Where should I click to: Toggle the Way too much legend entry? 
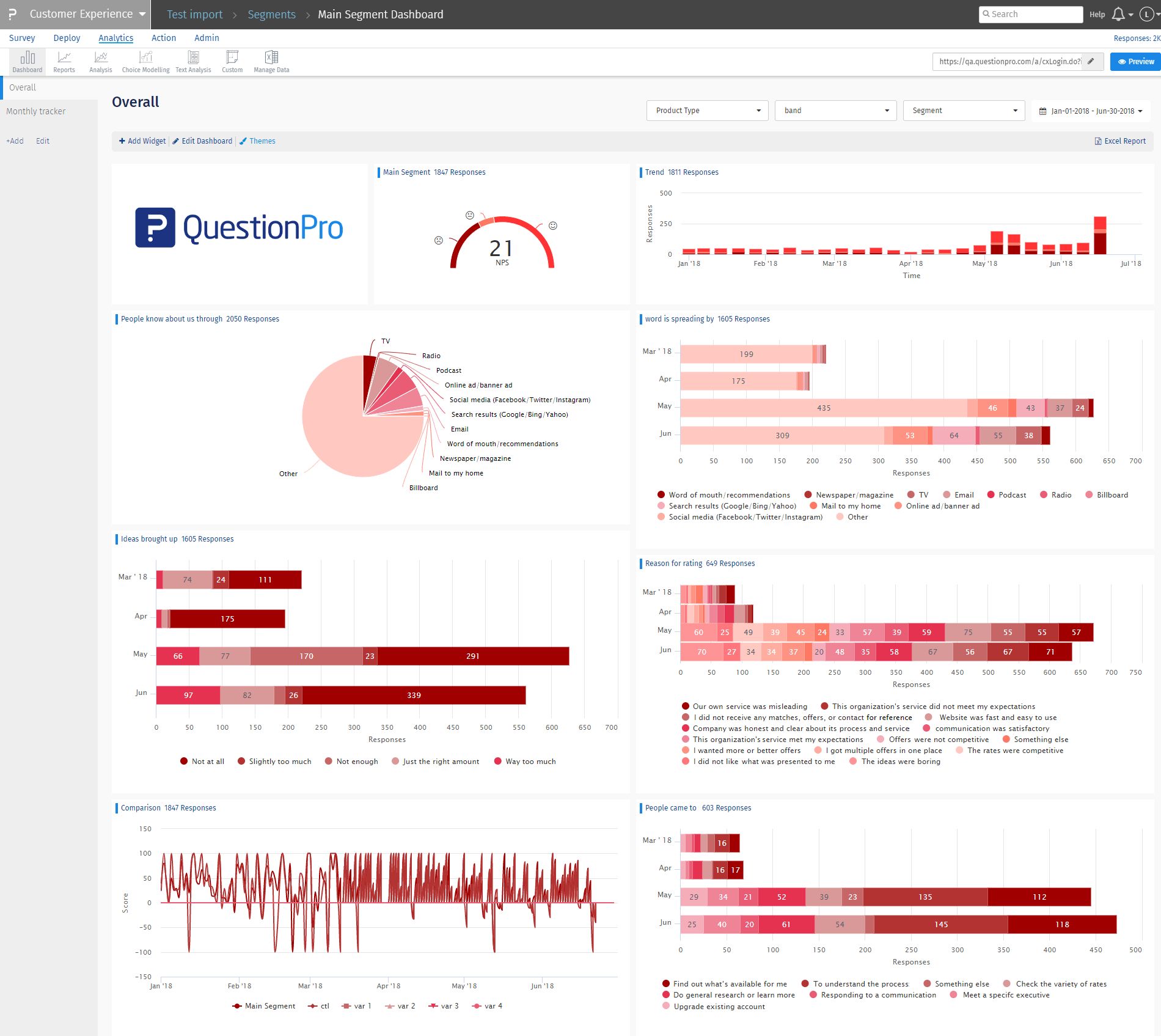(x=525, y=762)
